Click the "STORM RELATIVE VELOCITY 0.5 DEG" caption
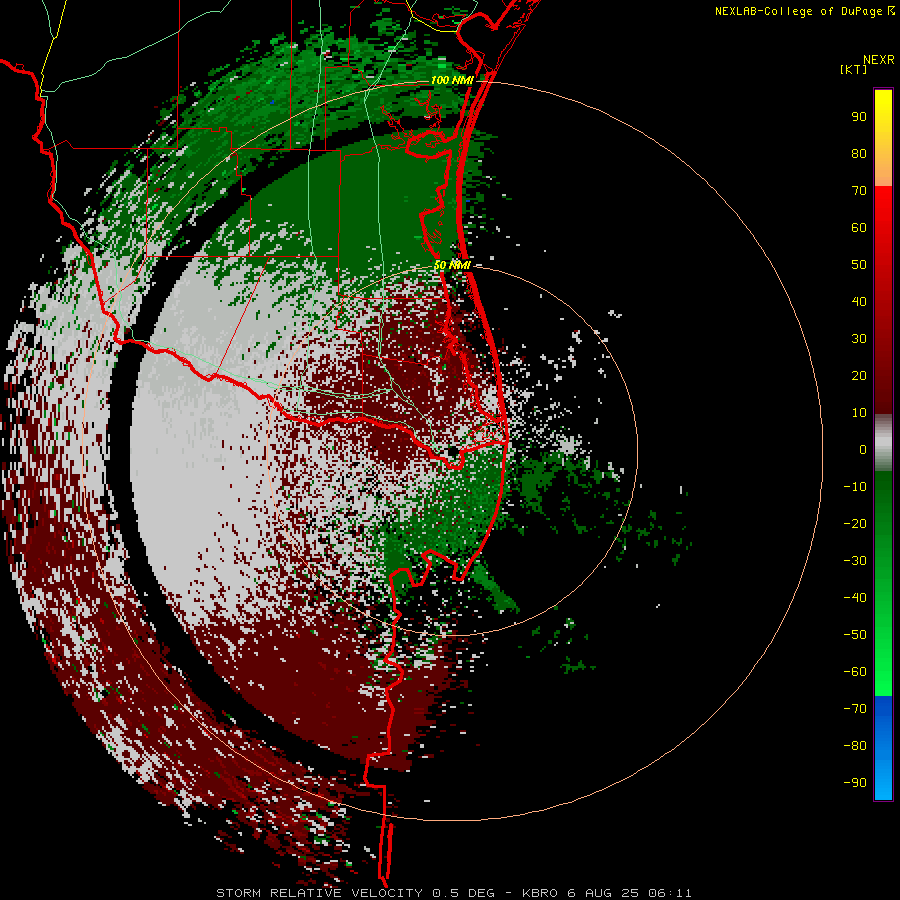The image size is (900, 900). click(x=355, y=893)
